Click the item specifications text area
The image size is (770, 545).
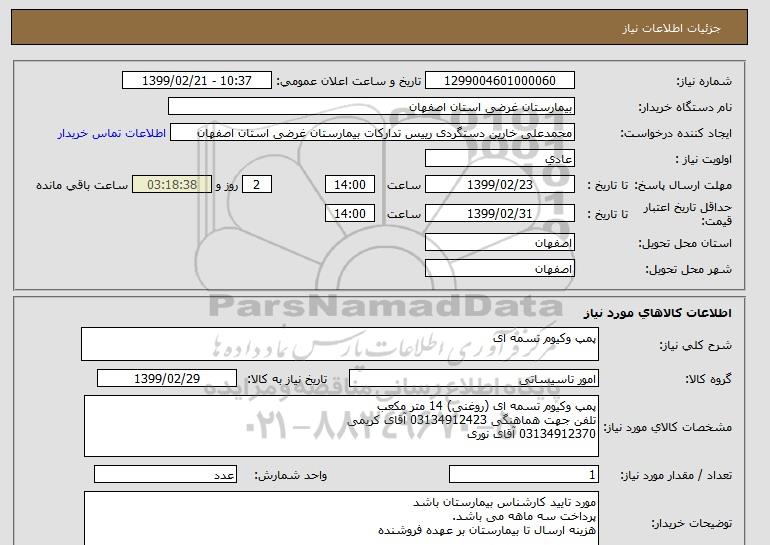click(341, 426)
